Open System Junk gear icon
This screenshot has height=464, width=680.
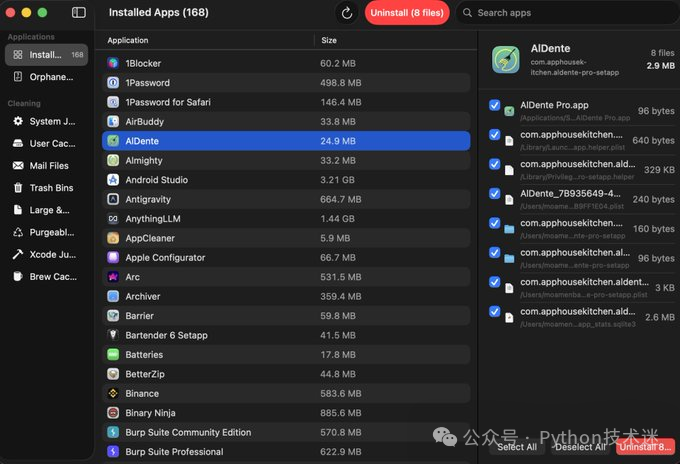pyautogui.click(x=18, y=121)
